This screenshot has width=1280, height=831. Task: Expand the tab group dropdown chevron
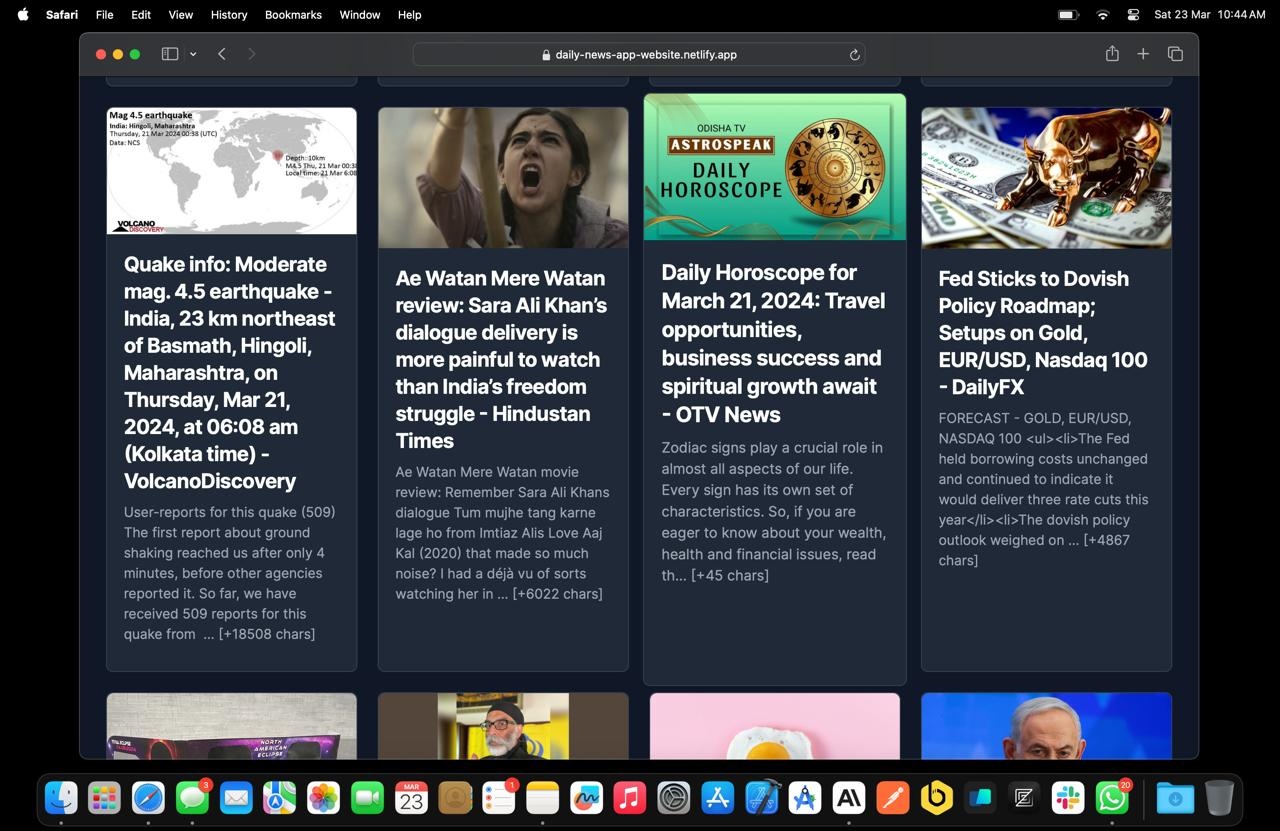coord(193,54)
